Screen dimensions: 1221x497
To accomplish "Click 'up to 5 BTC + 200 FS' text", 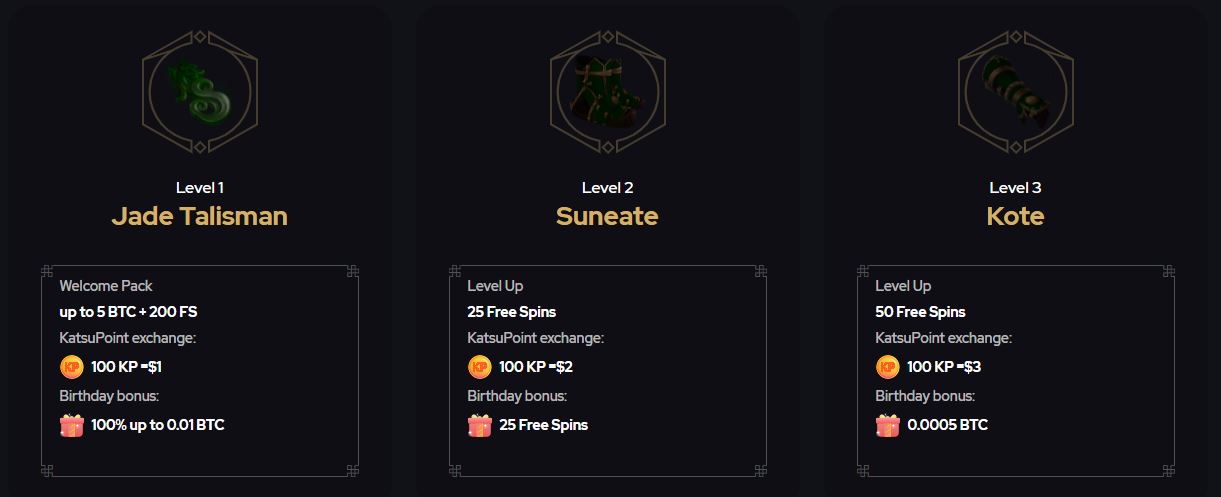I will click(x=128, y=312).
